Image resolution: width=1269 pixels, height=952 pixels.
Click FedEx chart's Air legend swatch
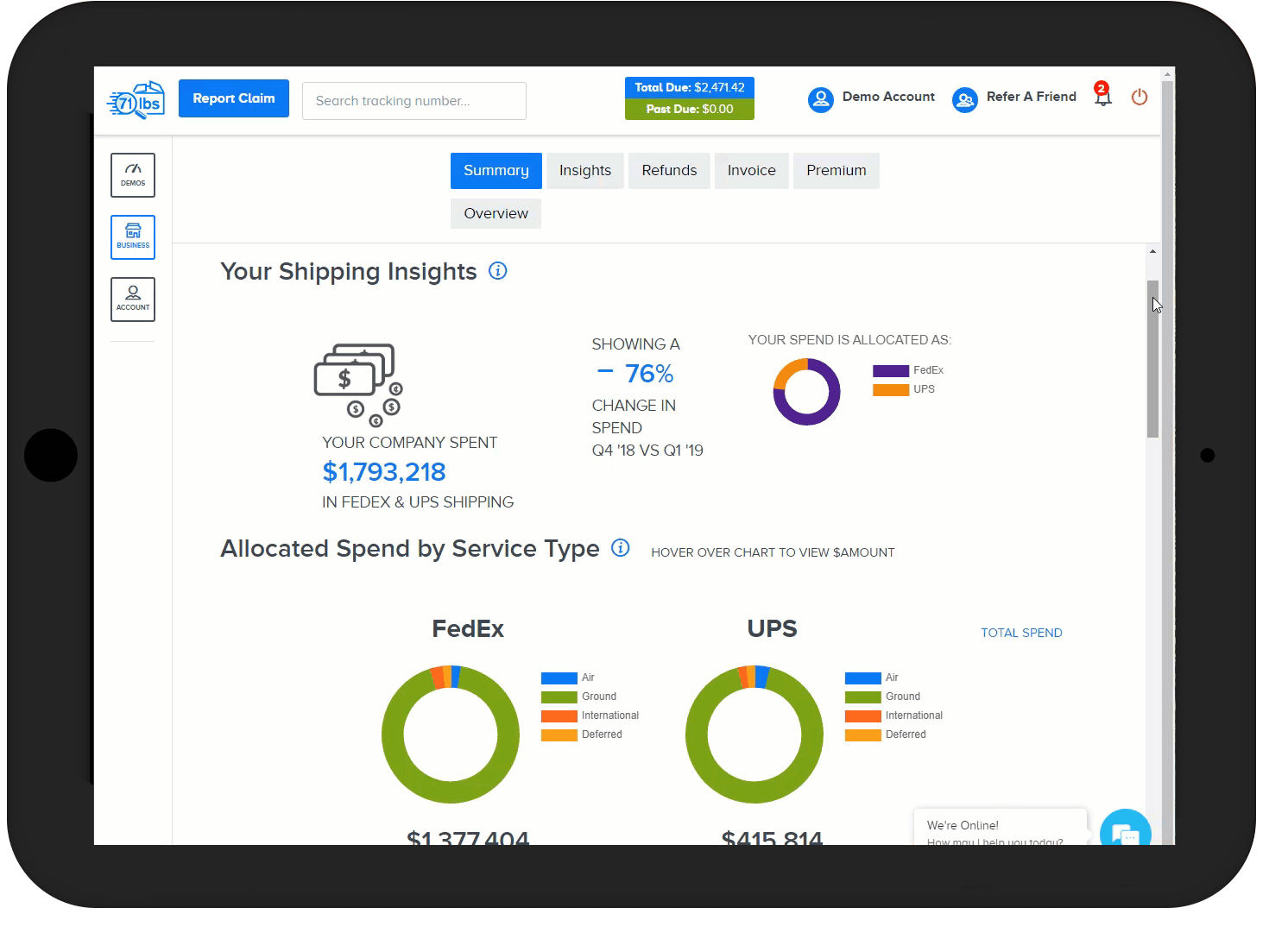point(559,678)
